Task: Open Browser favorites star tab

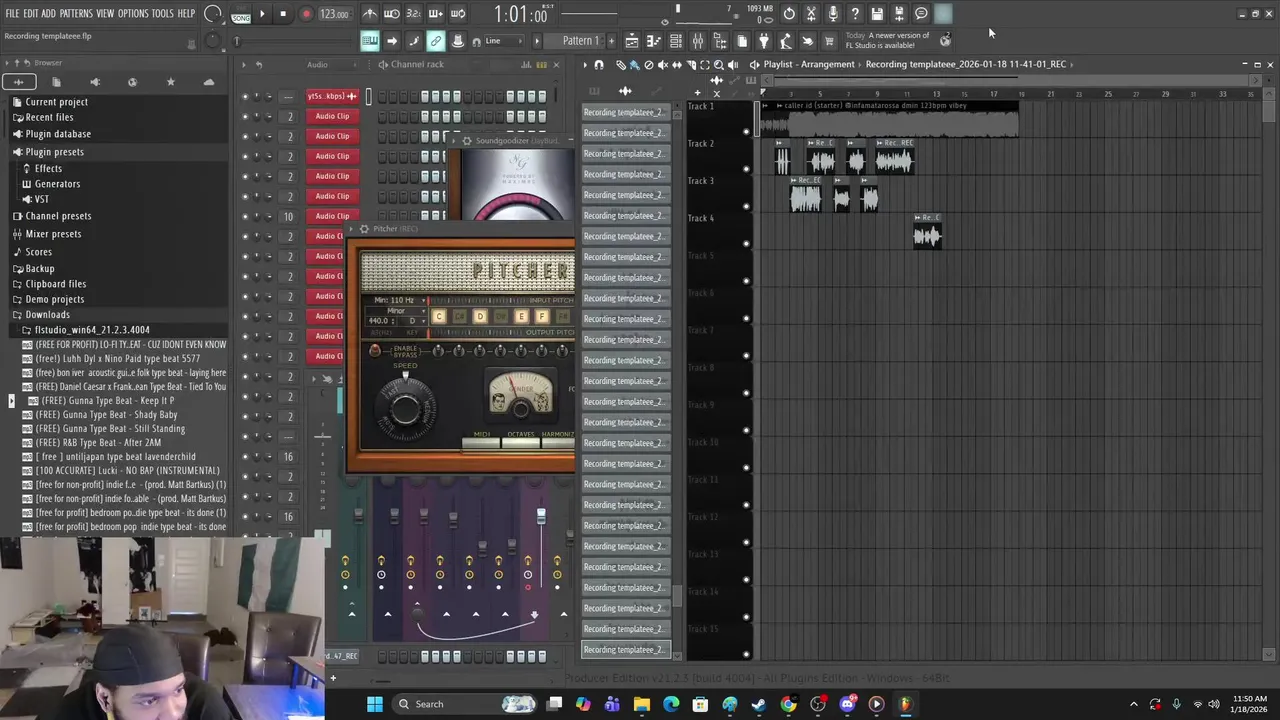Action: (x=170, y=82)
